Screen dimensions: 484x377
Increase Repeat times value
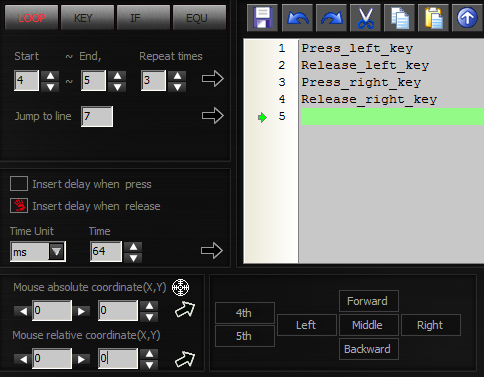tap(177, 76)
